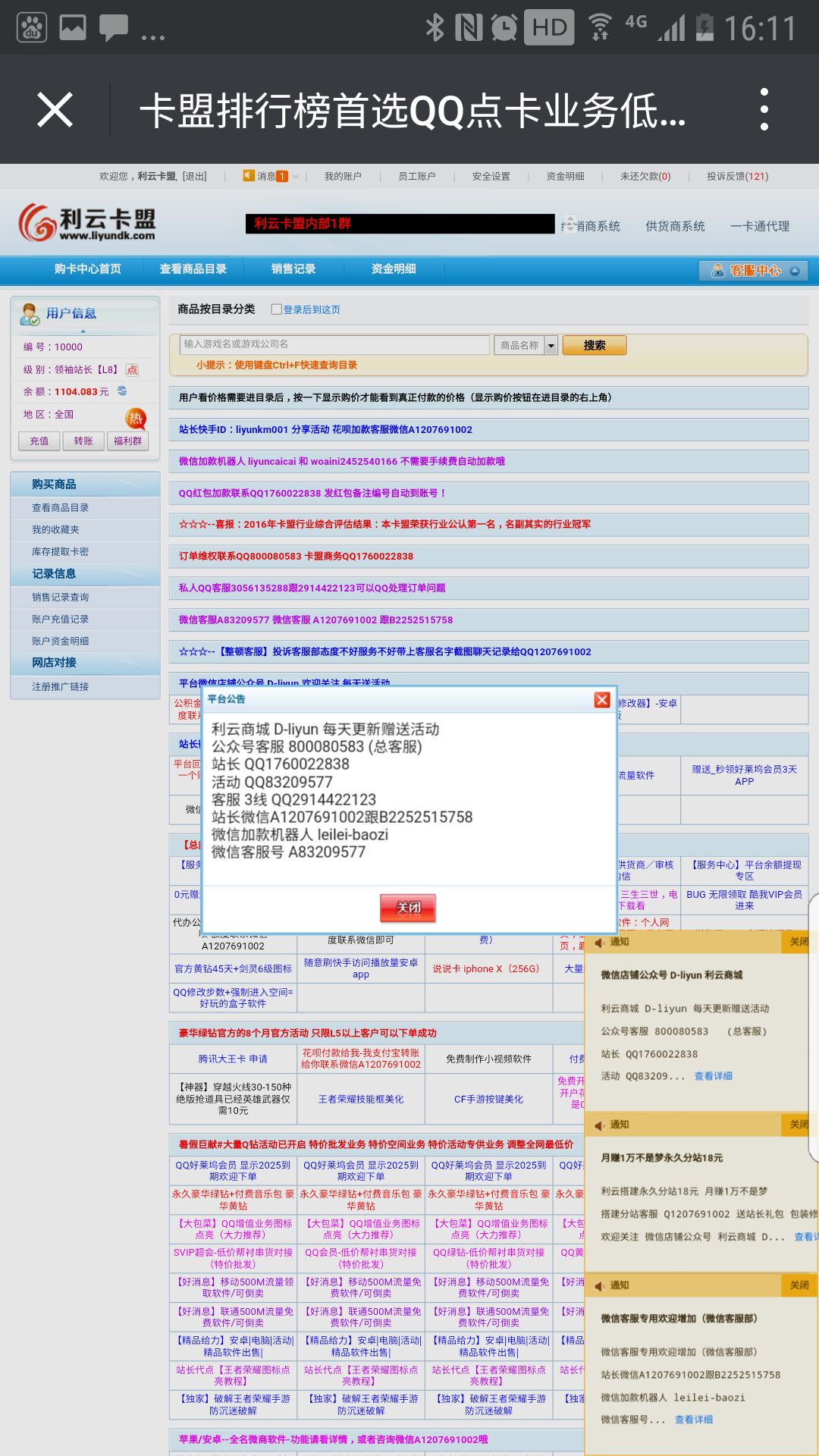The height and width of the screenshot is (1456, 819).
Task: Open 说说卡 iphone X (256G) cell
Action: [488, 968]
